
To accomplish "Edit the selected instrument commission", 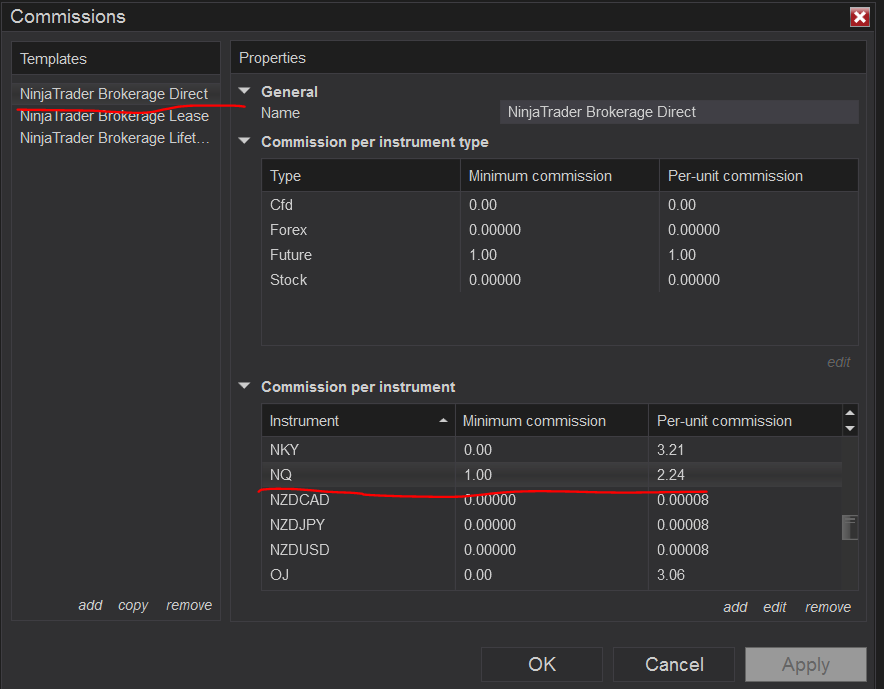I will point(775,607).
